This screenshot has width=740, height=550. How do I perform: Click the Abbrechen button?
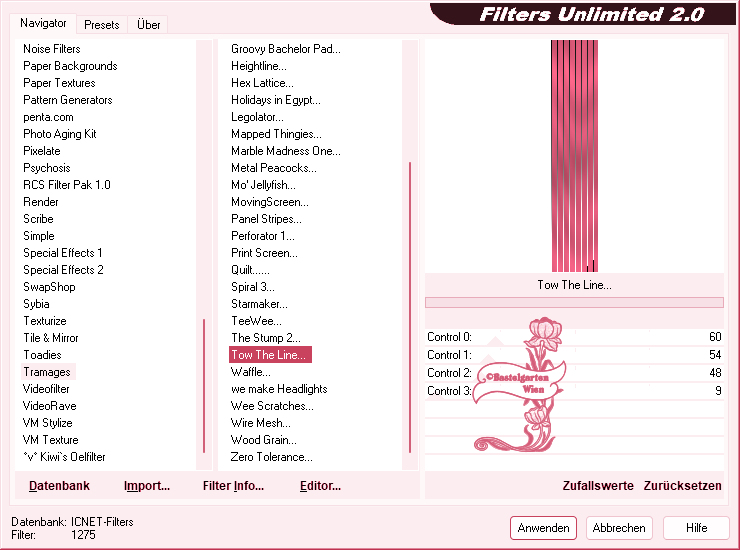[x=619, y=528]
